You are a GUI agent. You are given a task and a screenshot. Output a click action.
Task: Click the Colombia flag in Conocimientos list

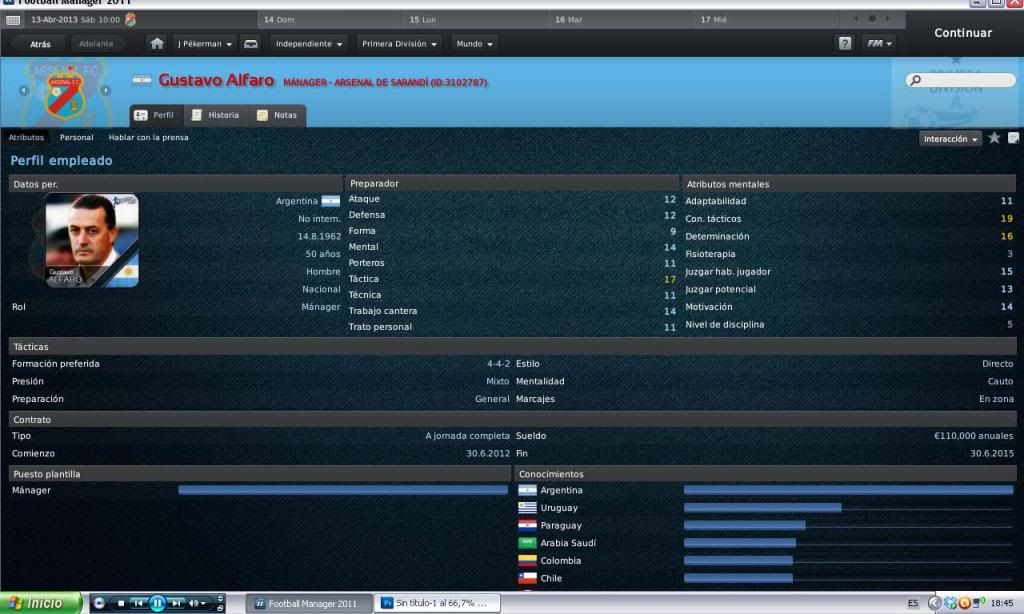coord(527,561)
